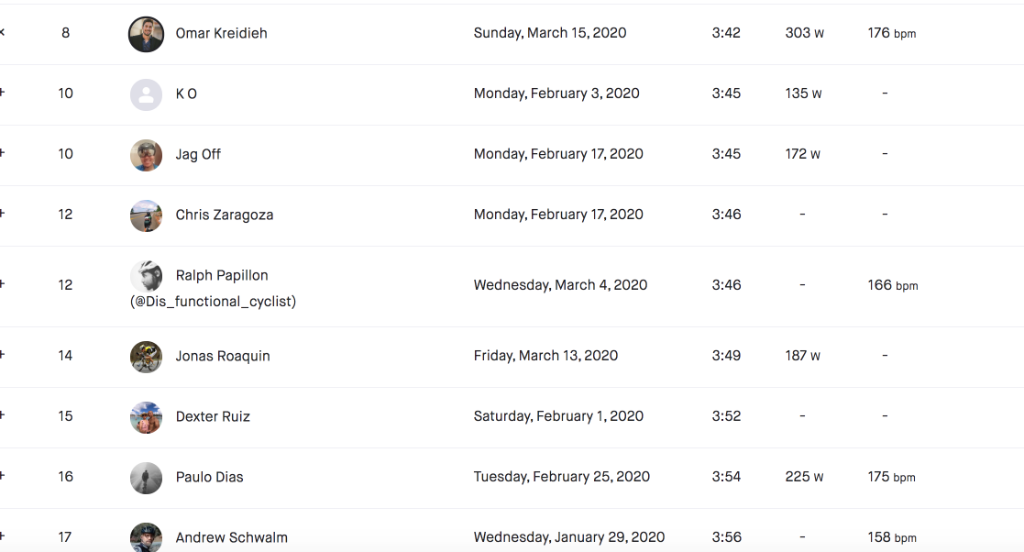Image resolution: width=1024 pixels, height=552 pixels.
Task: Collapse the expanded Omar Kreidieh row
Action: [x=2, y=33]
